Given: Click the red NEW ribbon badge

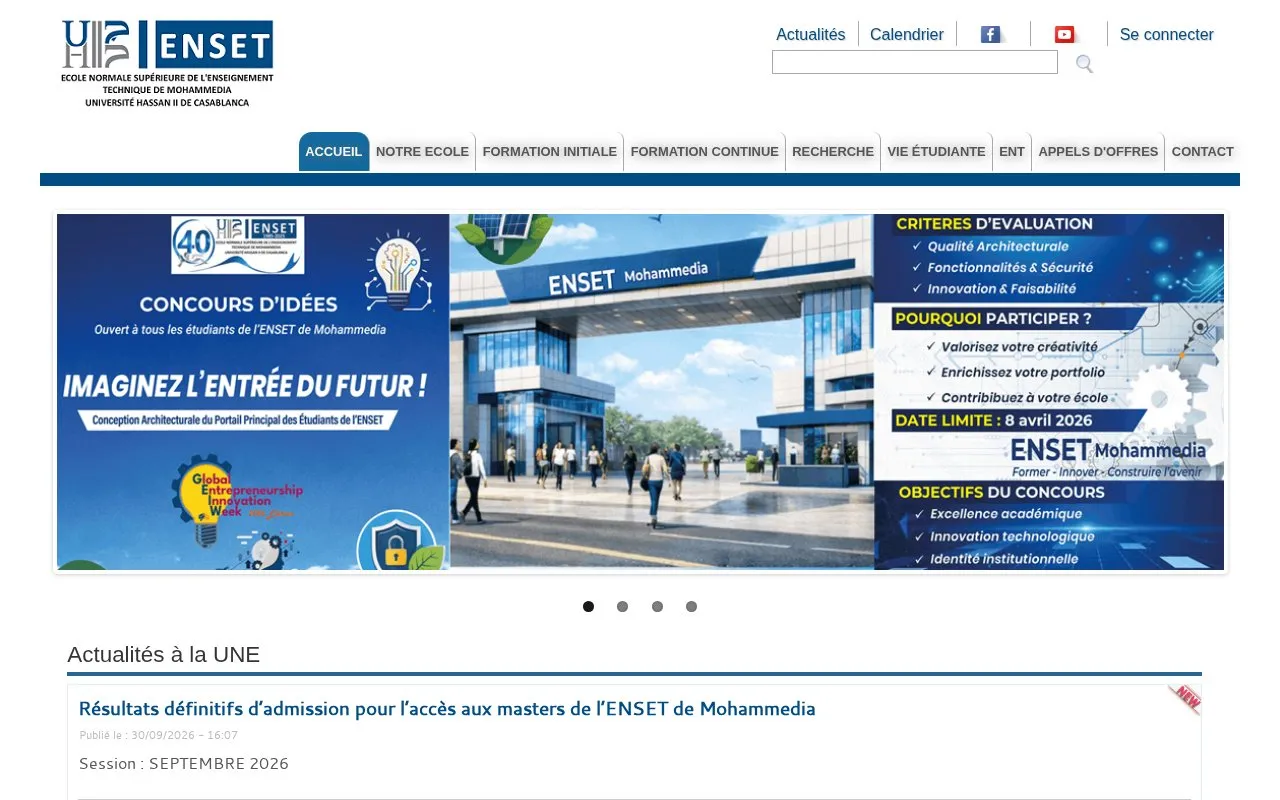Looking at the screenshot, I should 1184,699.
